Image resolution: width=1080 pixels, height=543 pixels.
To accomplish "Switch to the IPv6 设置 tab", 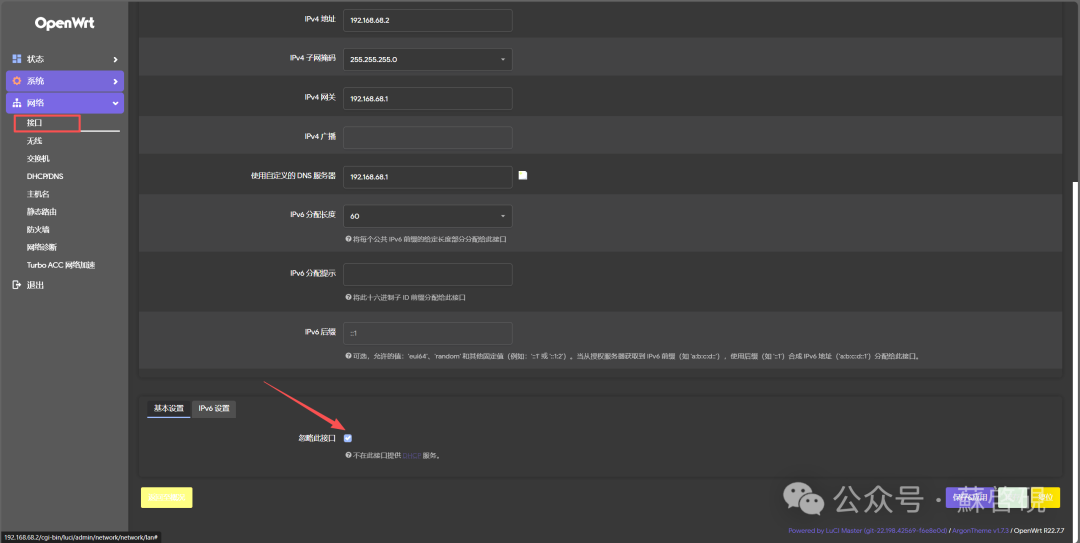I will [214, 409].
